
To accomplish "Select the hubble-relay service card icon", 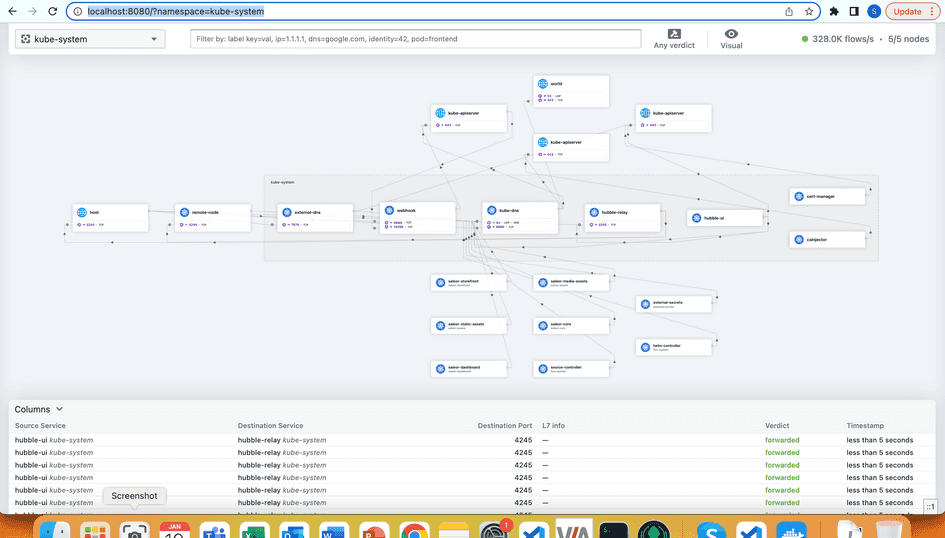I will (593, 212).
